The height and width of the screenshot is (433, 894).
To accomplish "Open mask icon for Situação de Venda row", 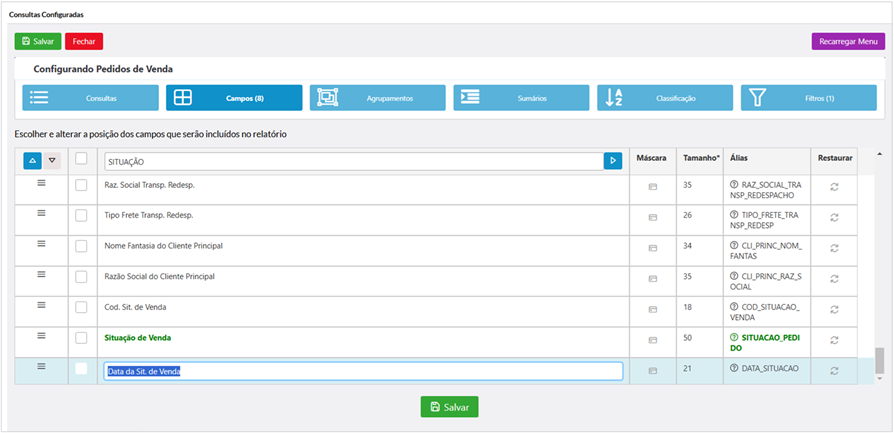I will (652, 340).
